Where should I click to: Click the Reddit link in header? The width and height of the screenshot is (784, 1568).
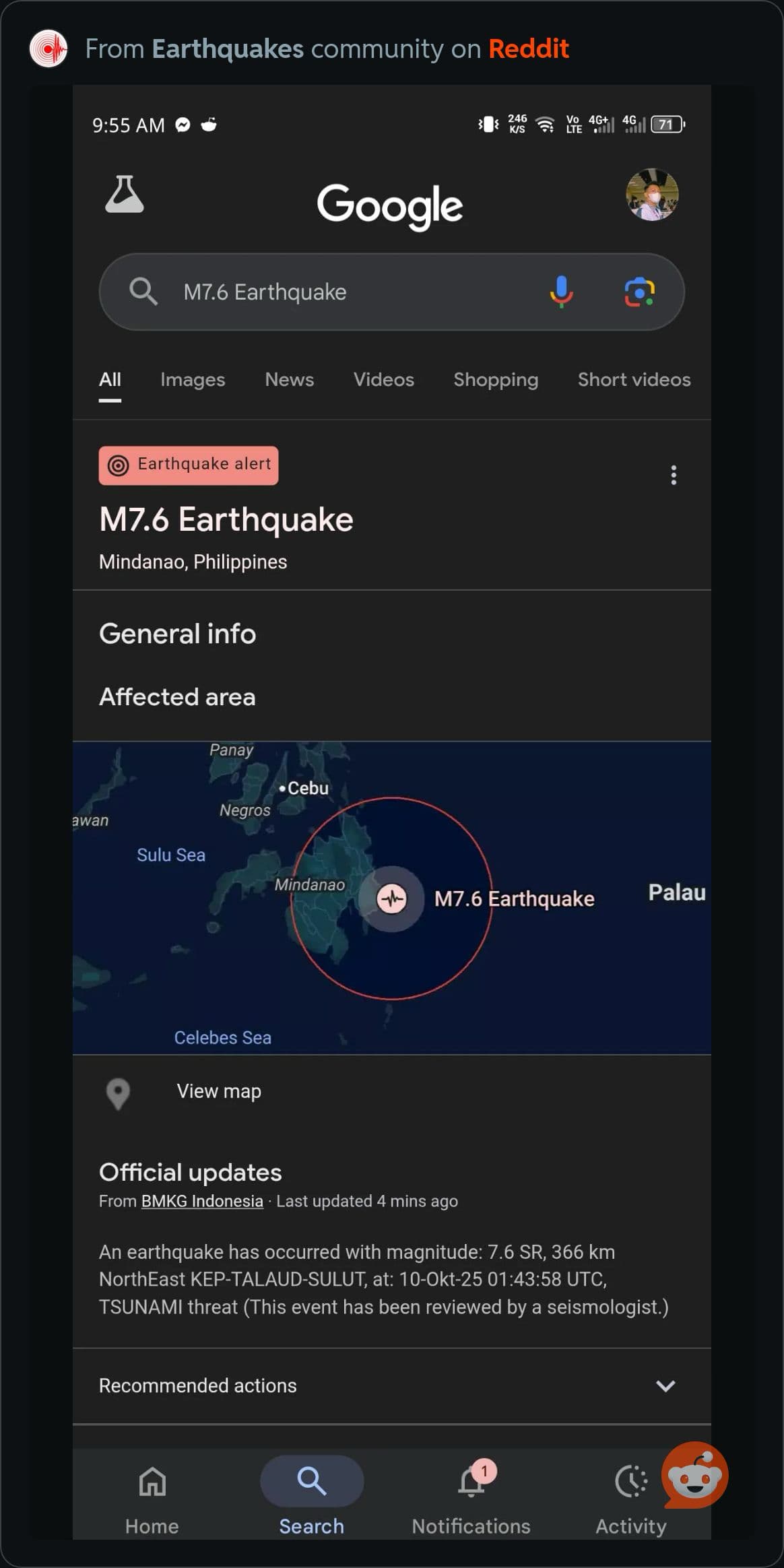[528, 48]
